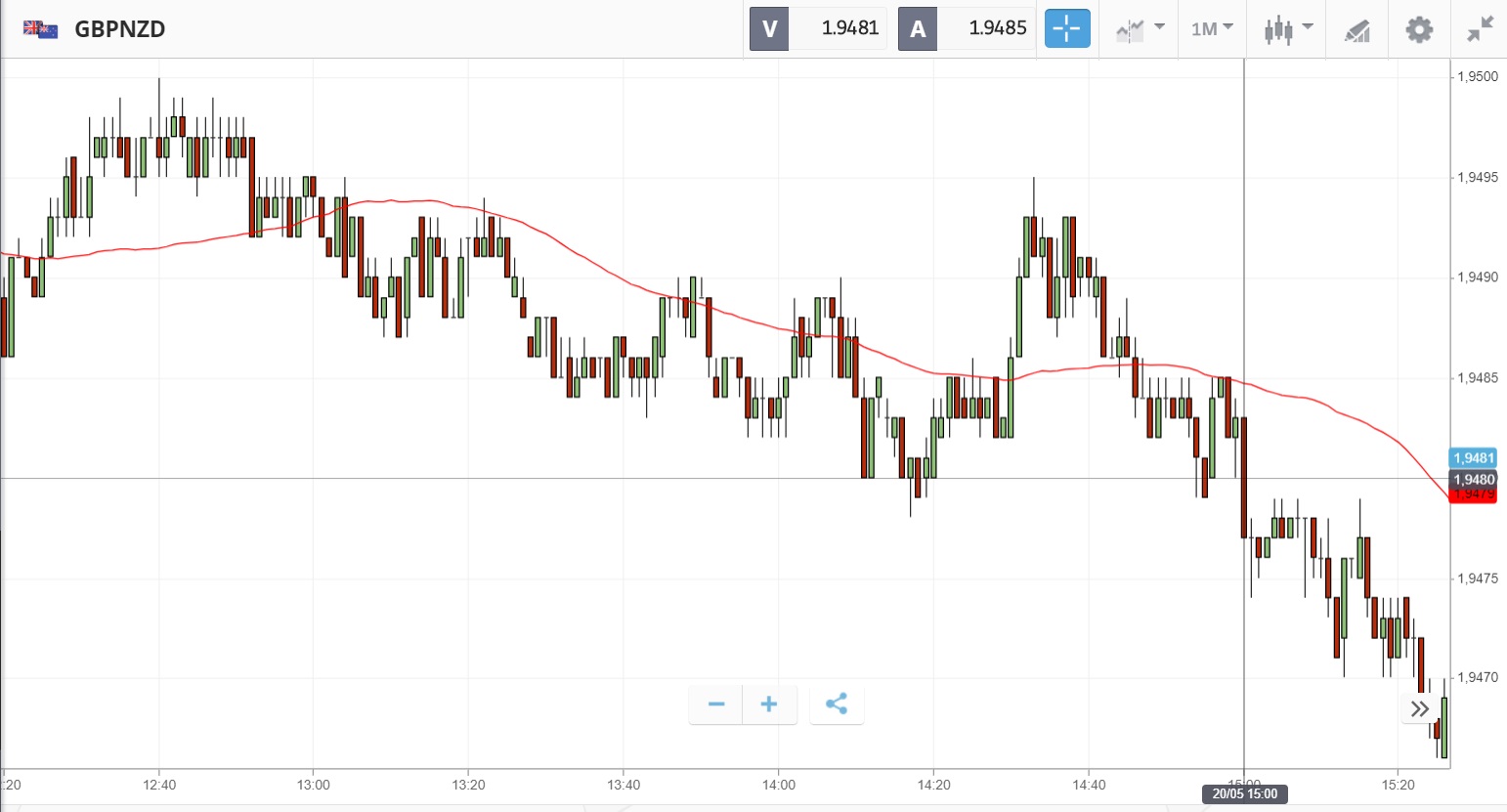
Task: Open the compare chart dropdown
Action: 1140,29
